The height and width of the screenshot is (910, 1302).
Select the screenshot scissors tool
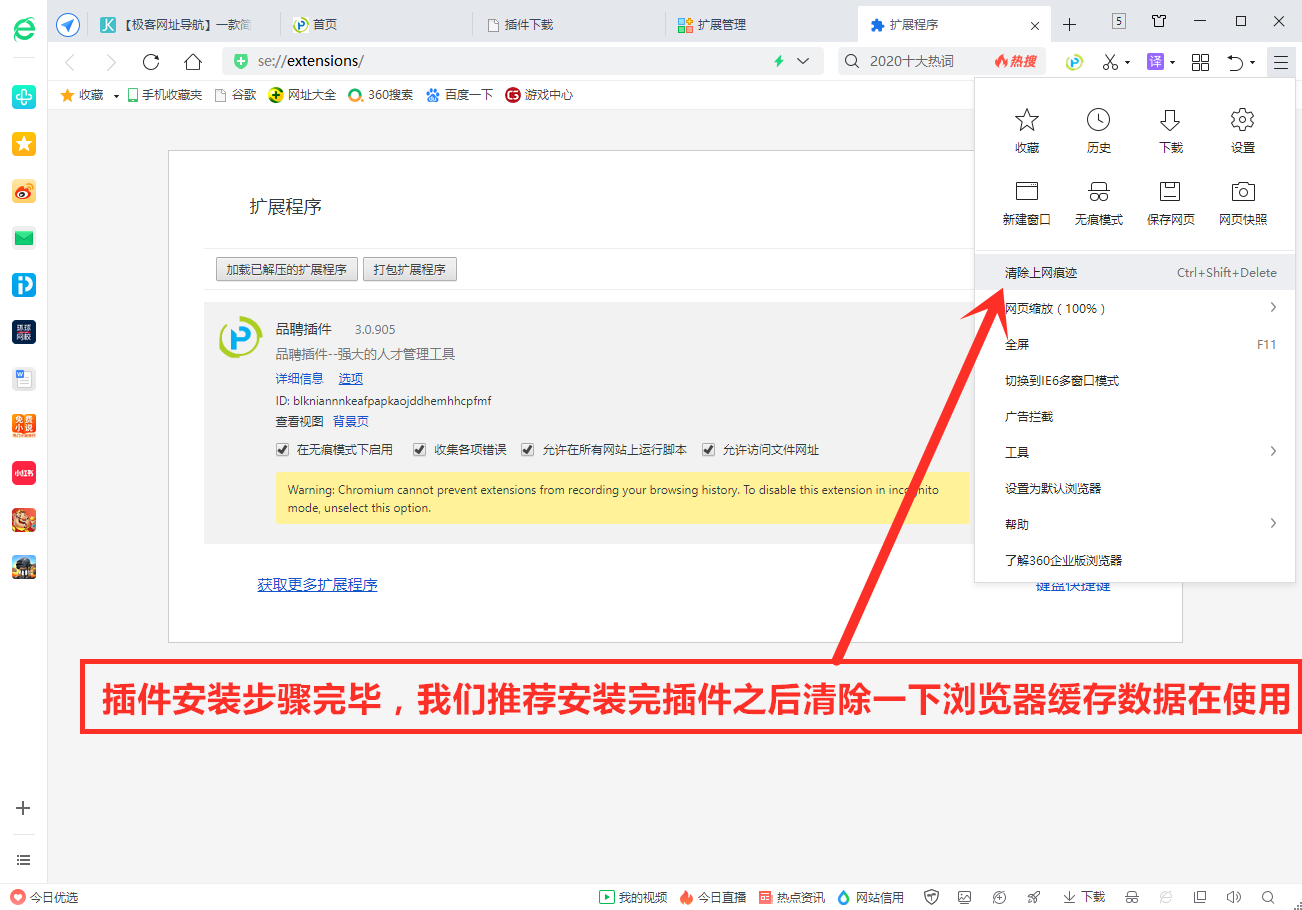pos(1113,61)
